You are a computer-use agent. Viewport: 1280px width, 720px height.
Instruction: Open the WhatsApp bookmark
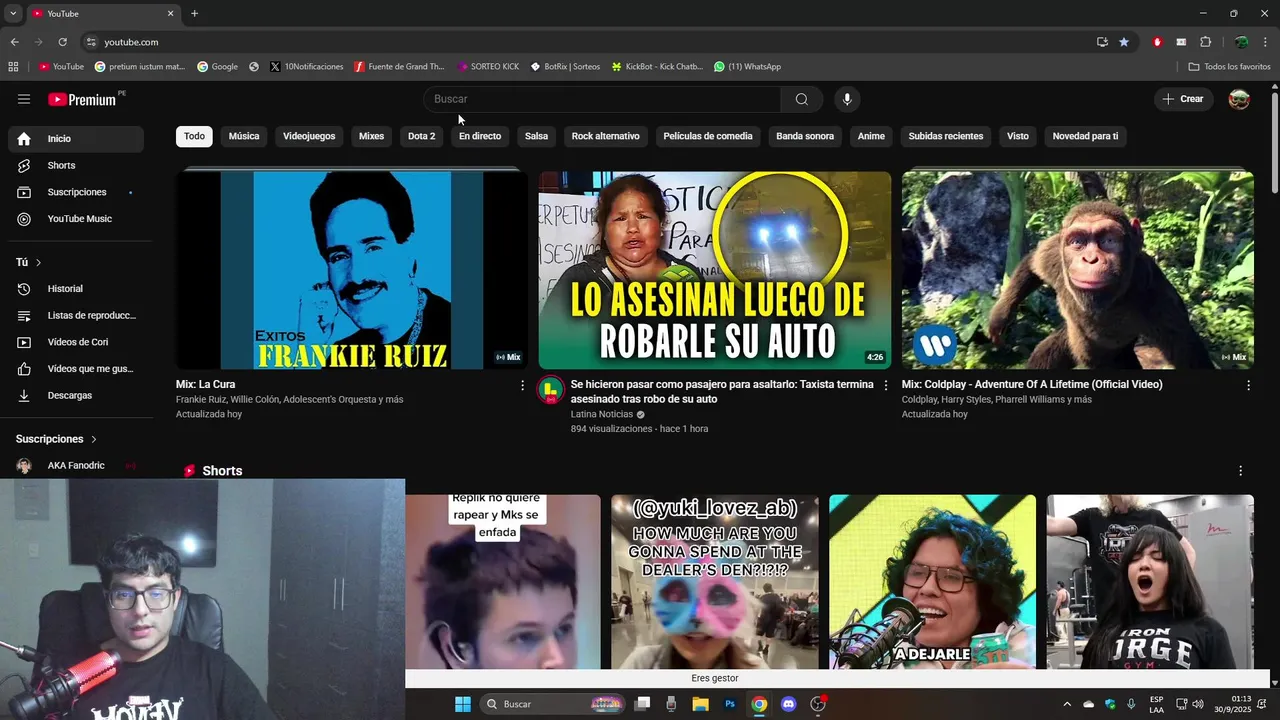[747, 67]
